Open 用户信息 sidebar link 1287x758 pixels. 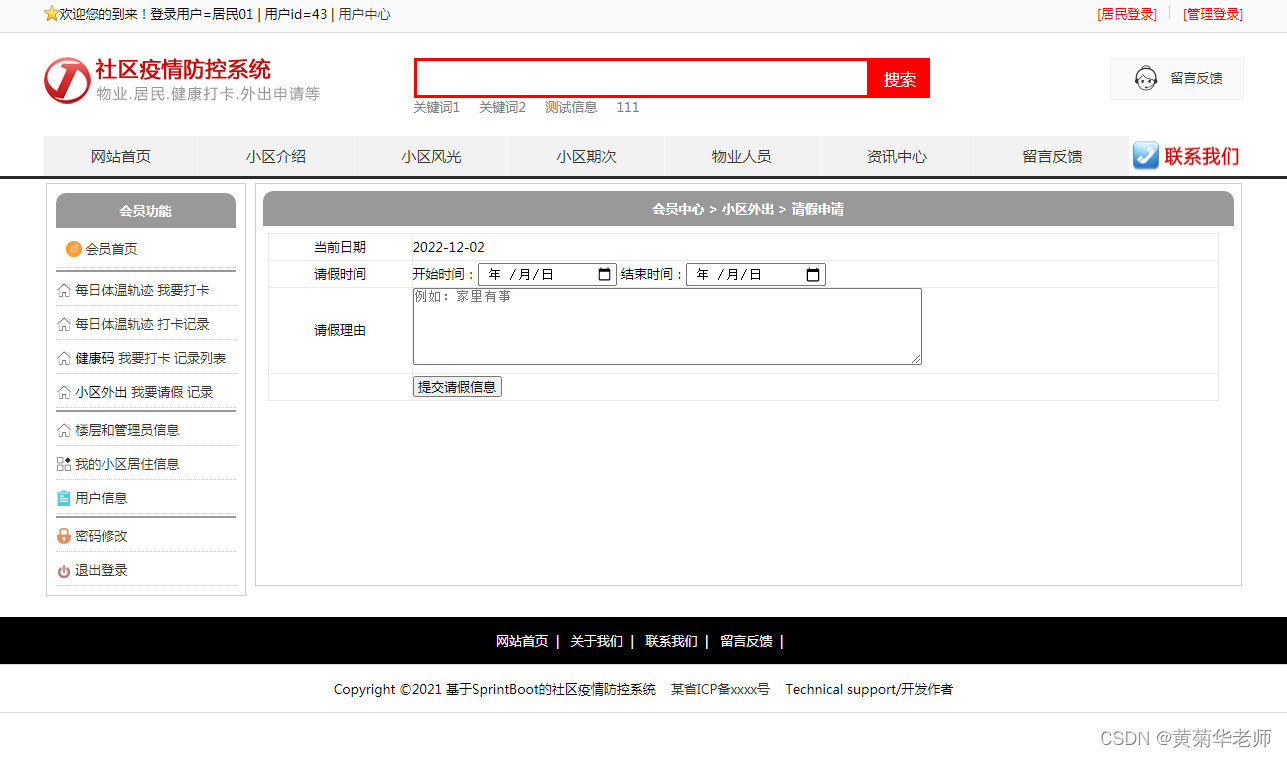pyautogui.click(x=101, y=498)
